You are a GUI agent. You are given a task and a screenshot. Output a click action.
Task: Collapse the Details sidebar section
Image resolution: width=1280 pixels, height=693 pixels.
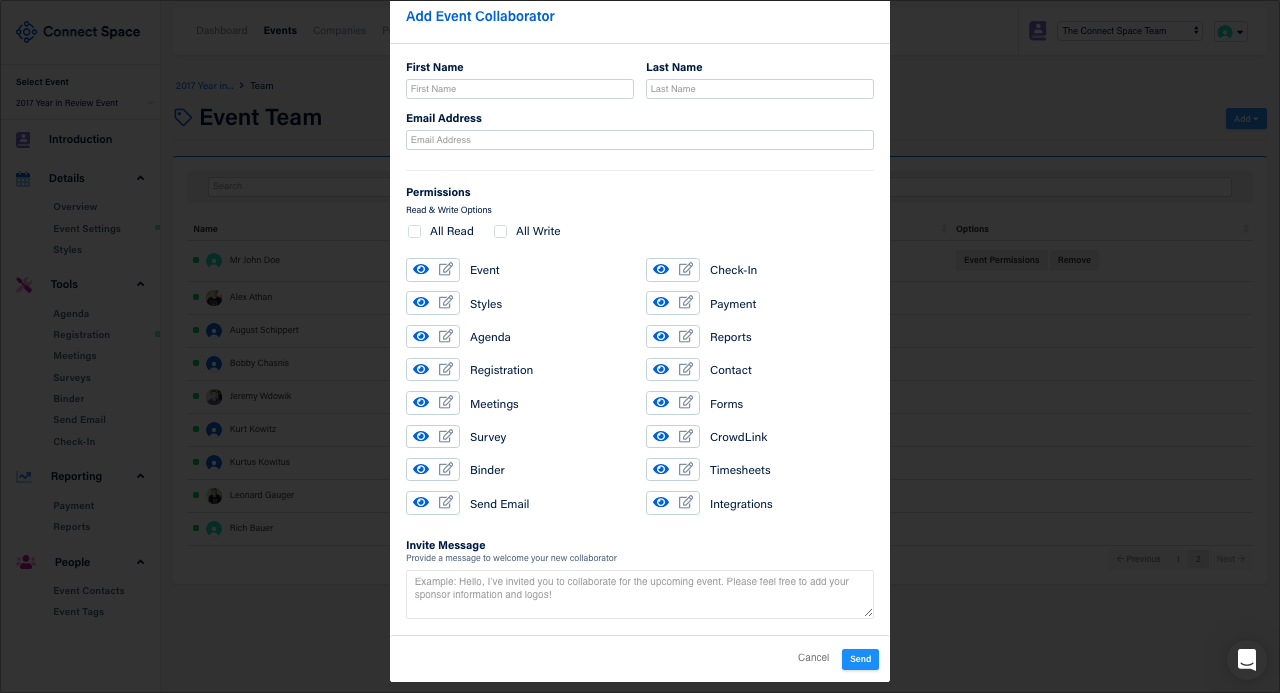(140, 178)
